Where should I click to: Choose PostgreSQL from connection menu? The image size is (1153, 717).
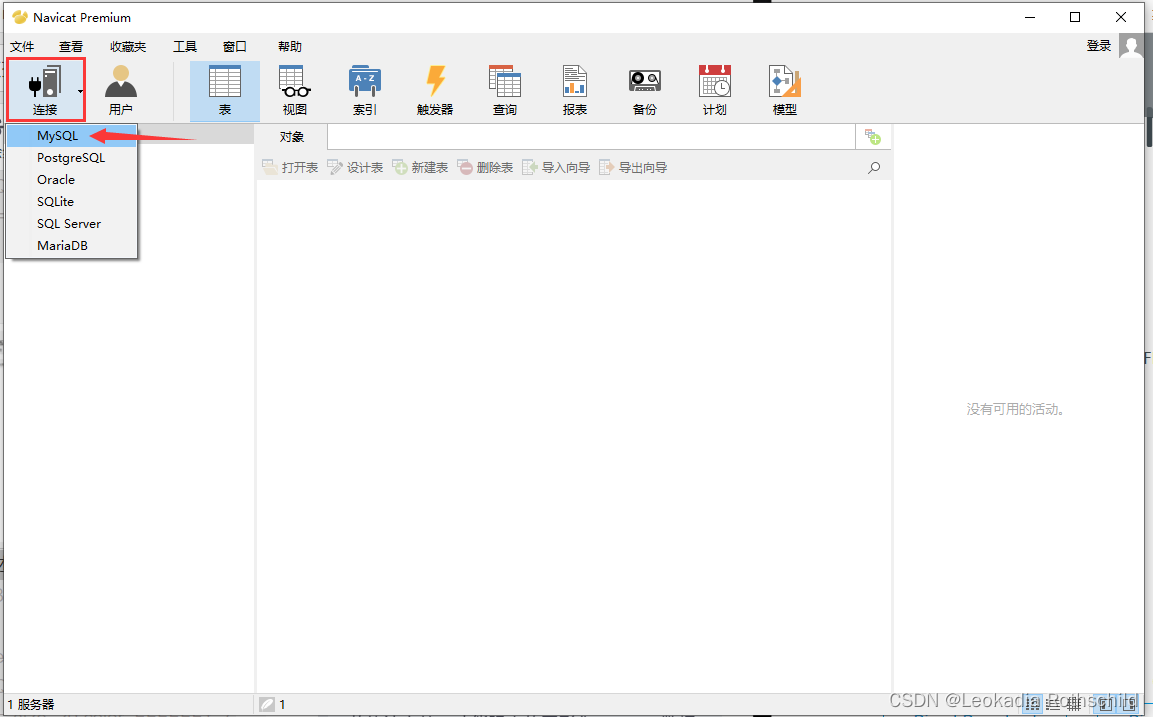tap(71, 158)
